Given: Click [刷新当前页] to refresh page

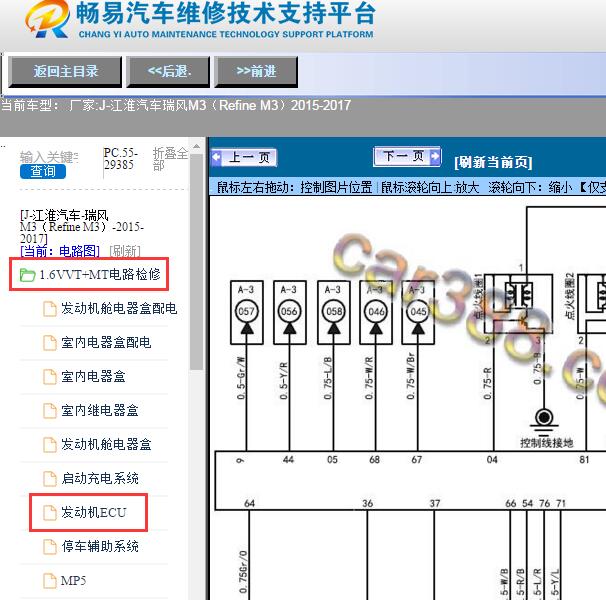Looking at the screenshot, I should click(x=493, y=162).
